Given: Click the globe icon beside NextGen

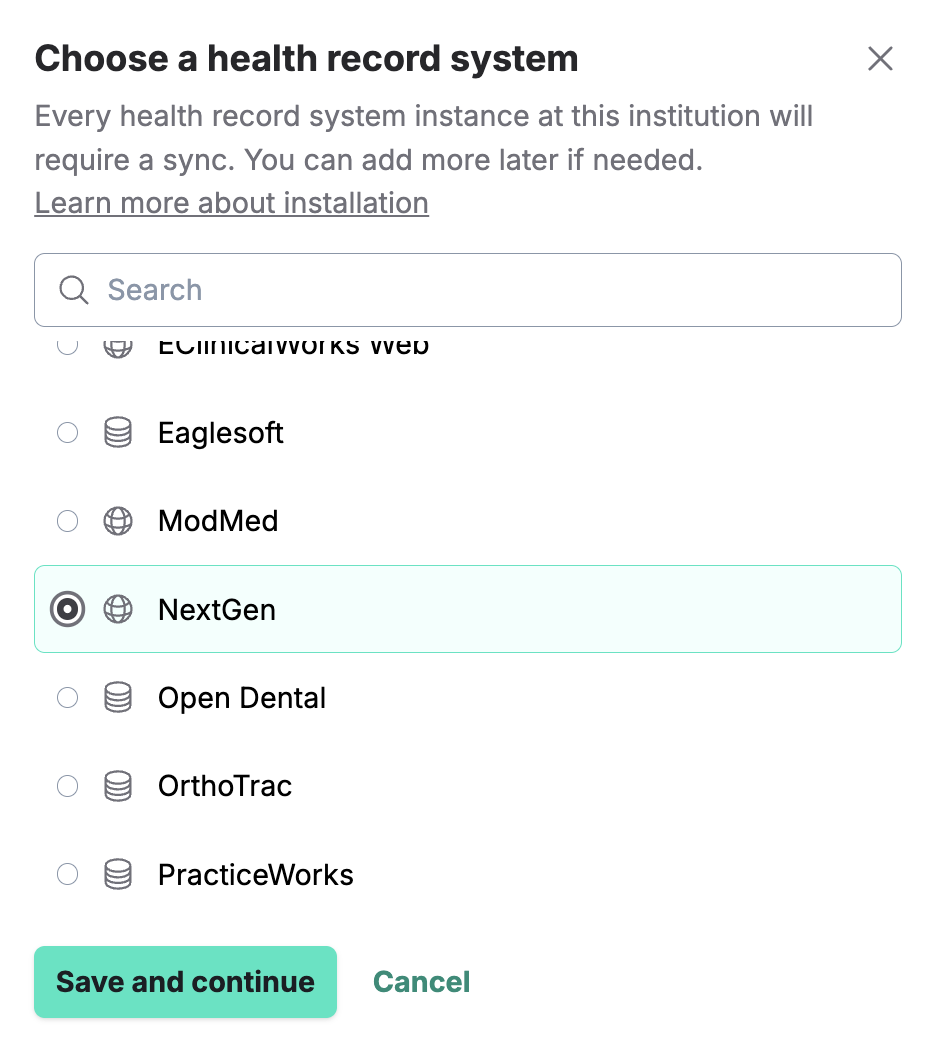Looking at the screenshot, I should 118,609.
